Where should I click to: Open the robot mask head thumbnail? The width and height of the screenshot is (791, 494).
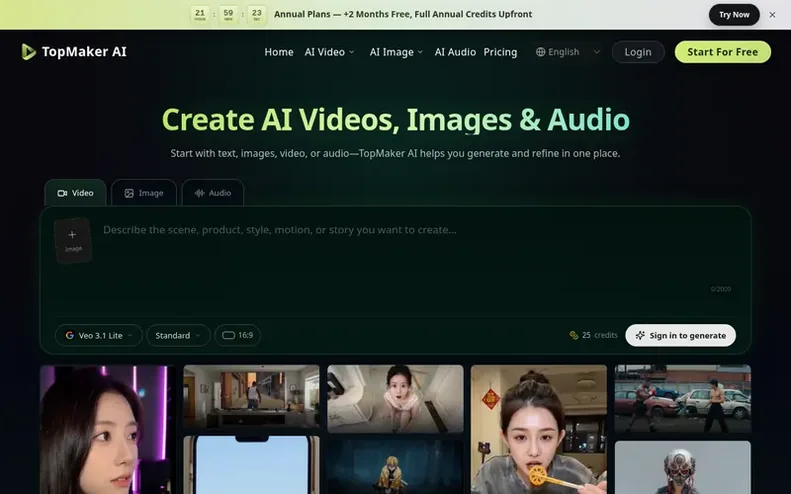[x=683, y=467]
